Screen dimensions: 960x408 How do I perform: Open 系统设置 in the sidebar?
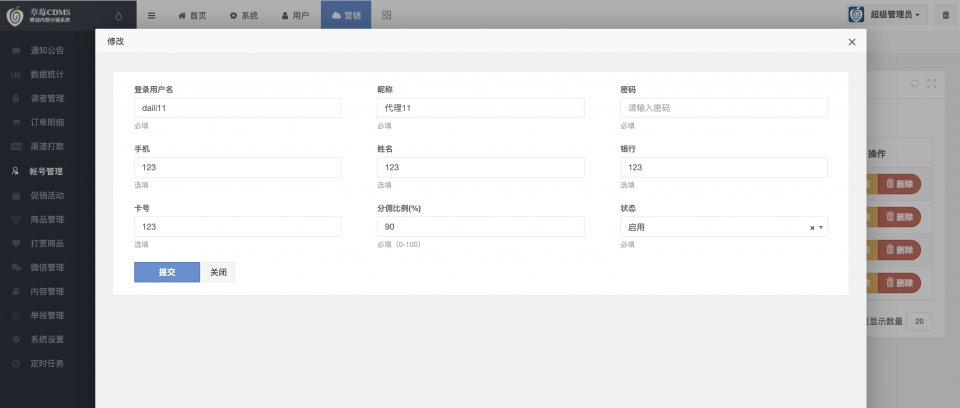tap(47, 339)
